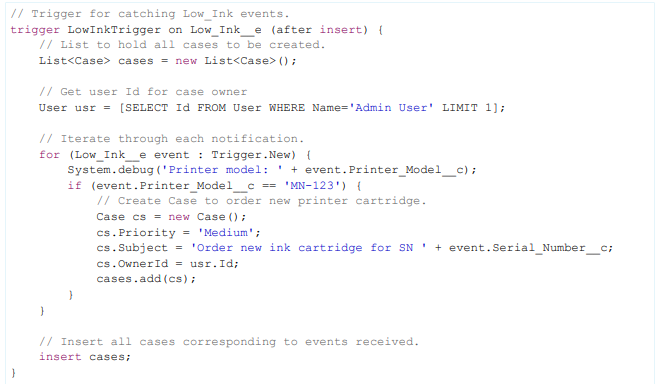
Task: Click 'new Case()' constructor call
Action: (x=207, y=217)
